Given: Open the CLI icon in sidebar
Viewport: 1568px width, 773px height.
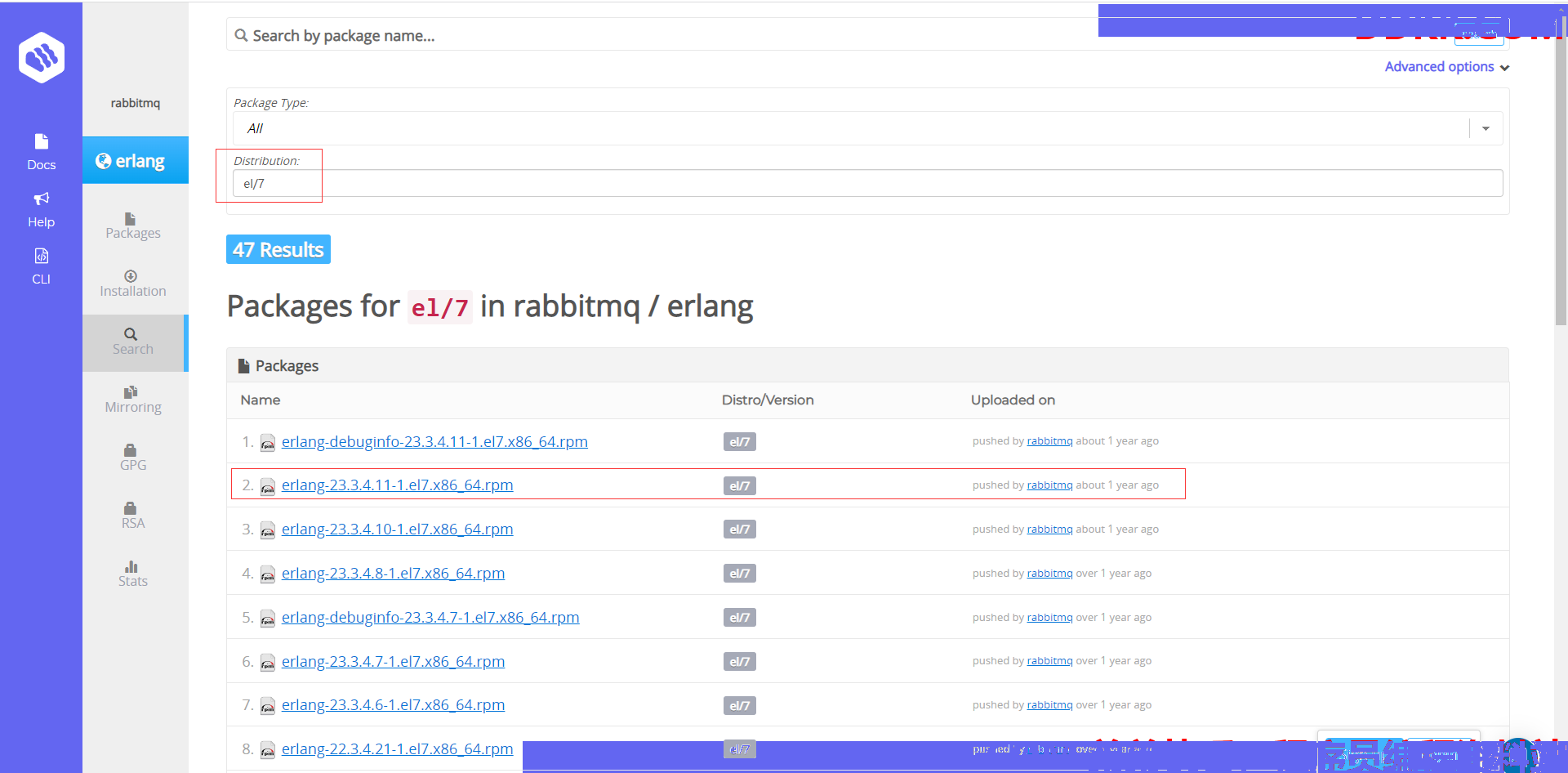Looking at the screenshot, I should pyautogui.click(x=42, y=256).
